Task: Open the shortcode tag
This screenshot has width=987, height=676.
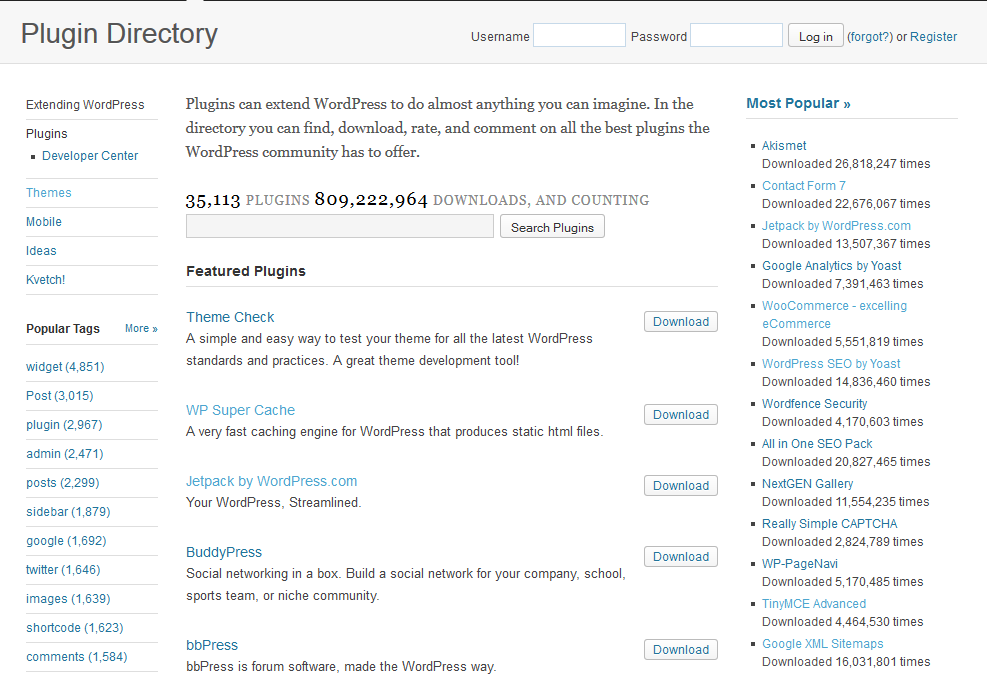Action: point(74,627)
